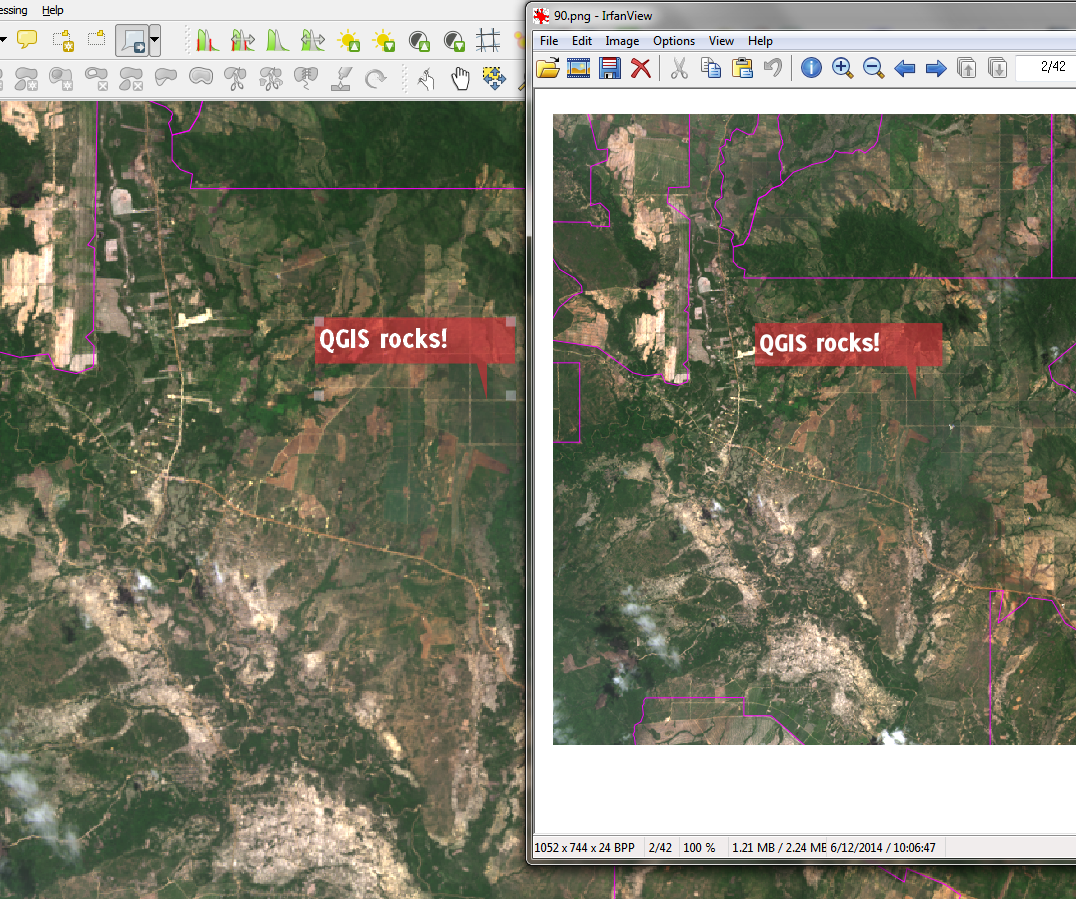
Task: Open the georeferencer grid tool in QGIS
Action: 488,40
